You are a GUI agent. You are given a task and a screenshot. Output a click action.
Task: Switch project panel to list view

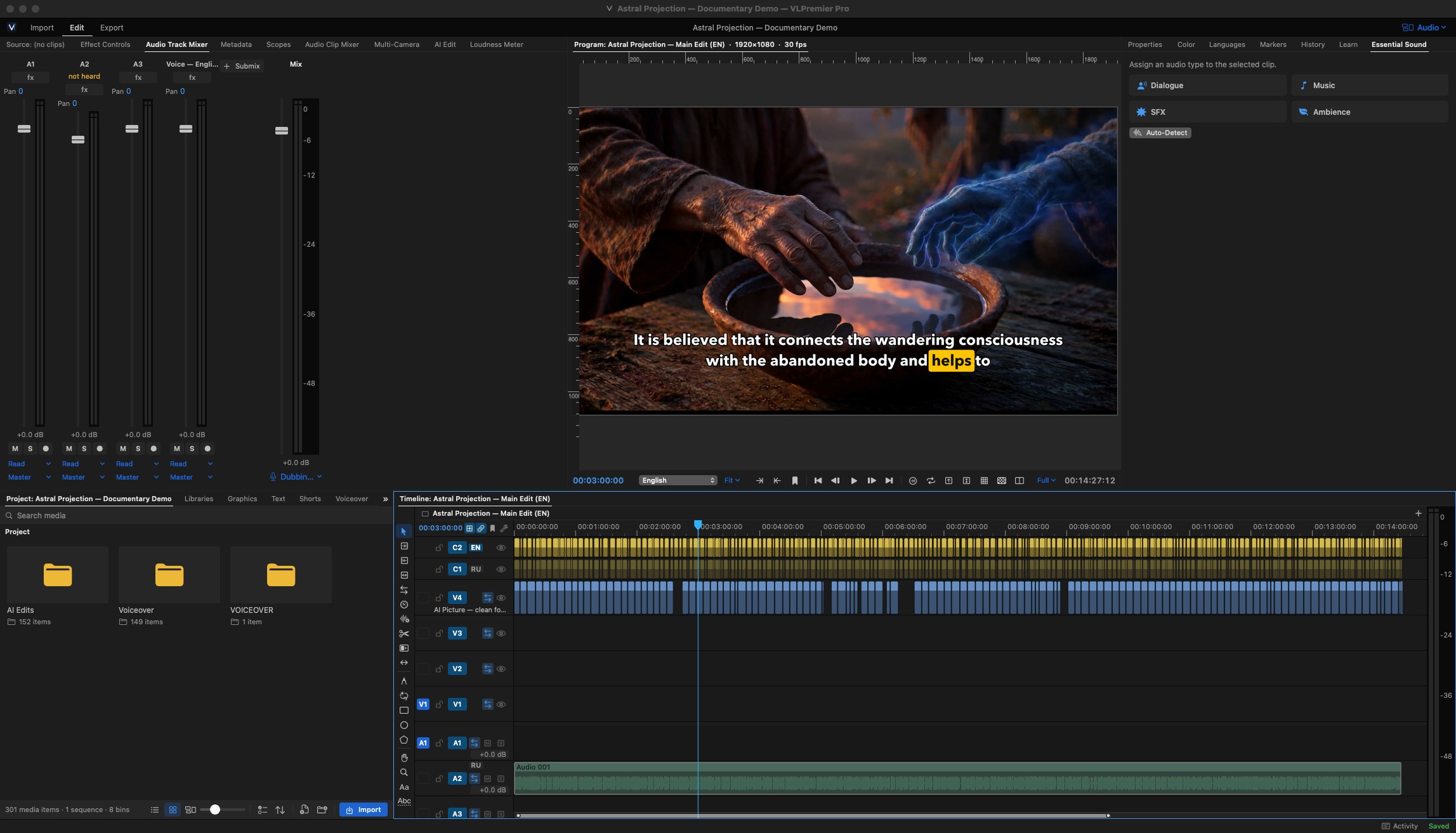coord(155,810)
